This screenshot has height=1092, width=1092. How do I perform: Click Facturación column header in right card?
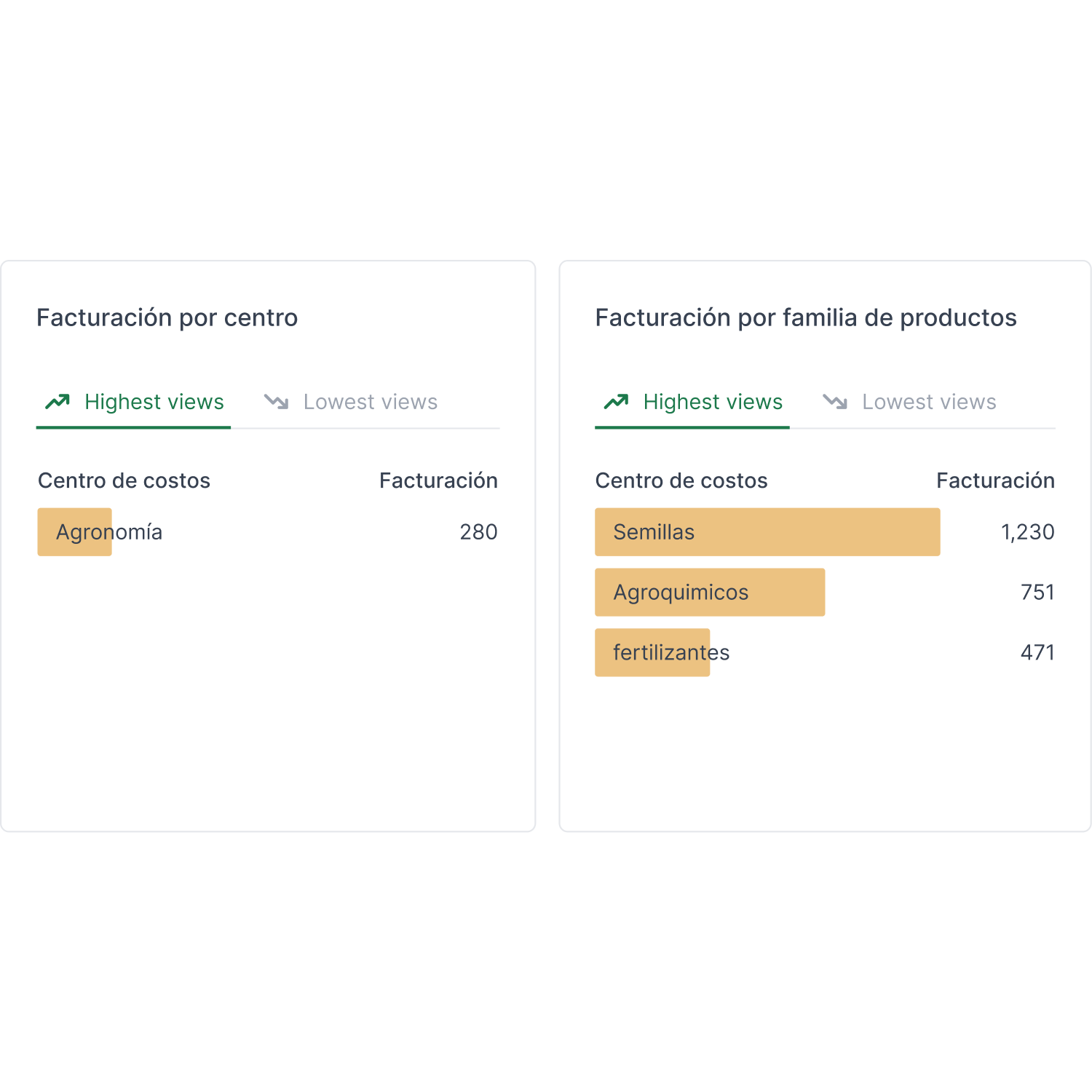tap(995, 480)
